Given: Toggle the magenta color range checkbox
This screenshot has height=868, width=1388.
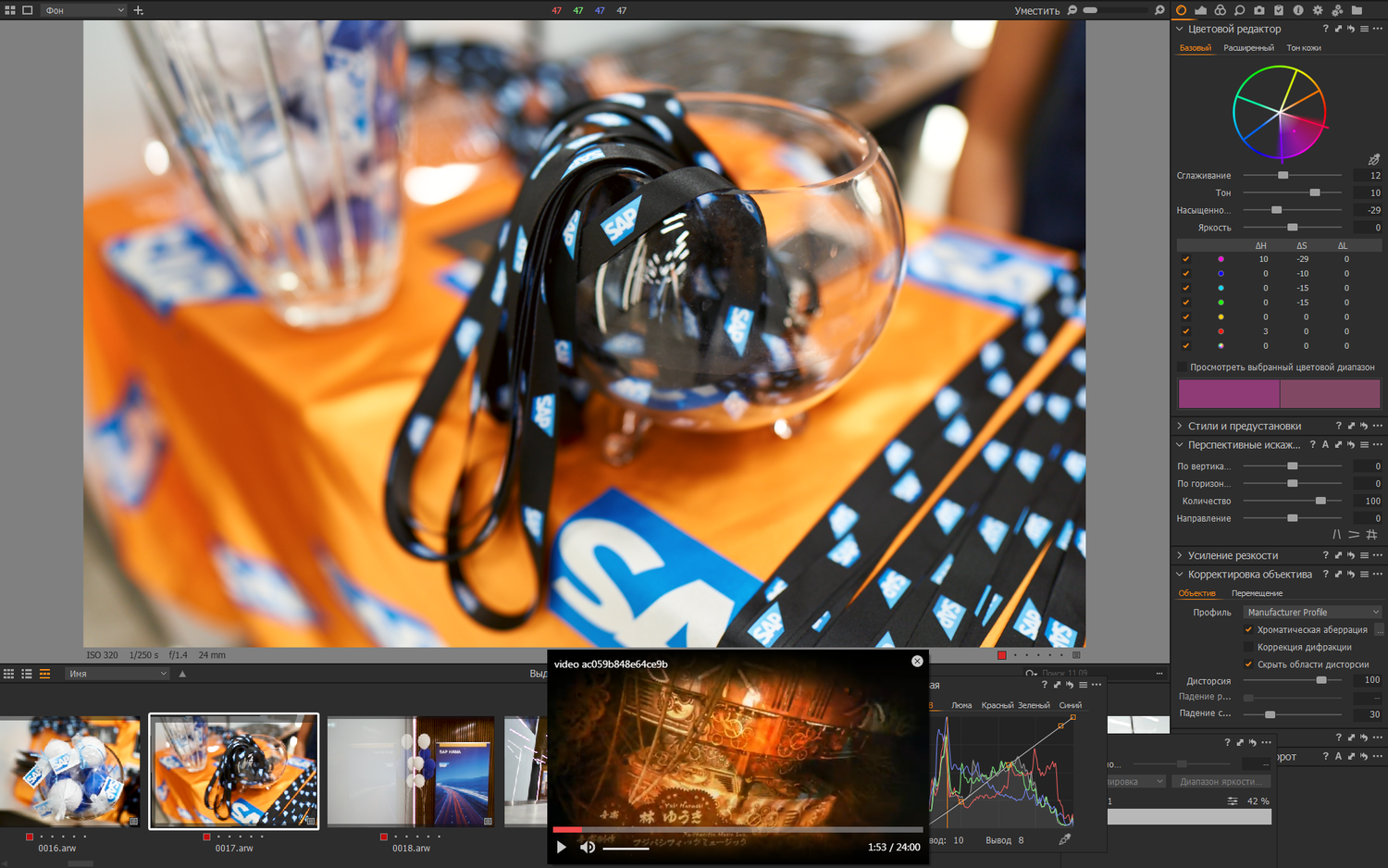Looking at the screenshot, I should click(x=1185, y=259).
